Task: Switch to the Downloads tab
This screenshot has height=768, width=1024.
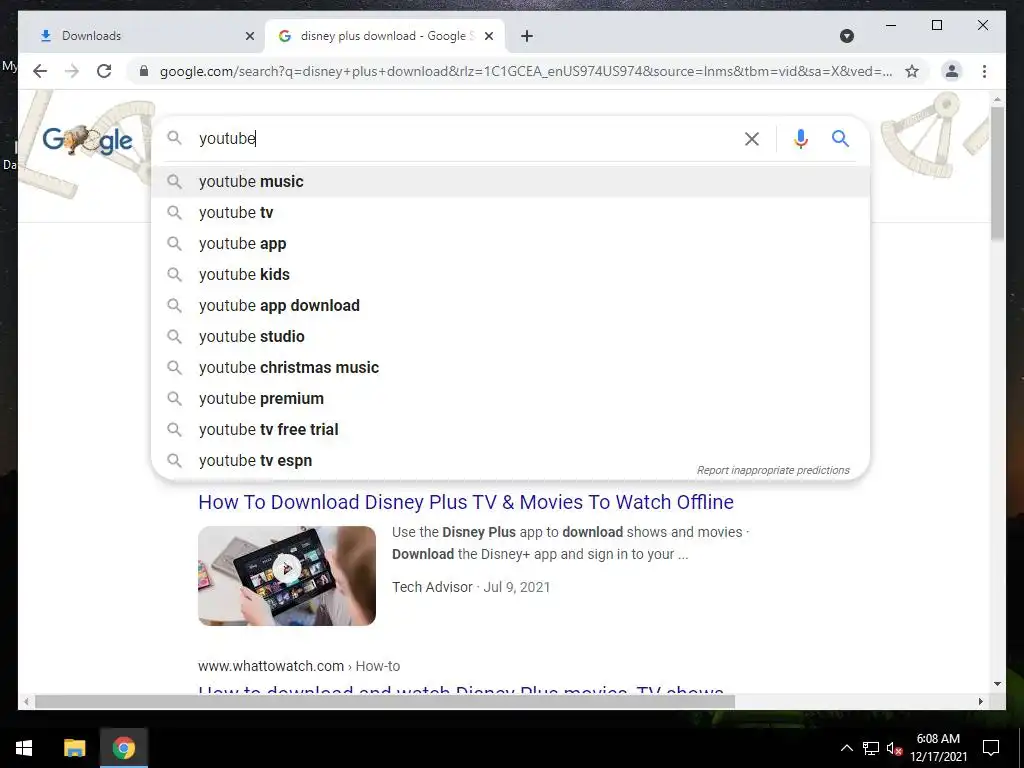Action: (141, 36)
